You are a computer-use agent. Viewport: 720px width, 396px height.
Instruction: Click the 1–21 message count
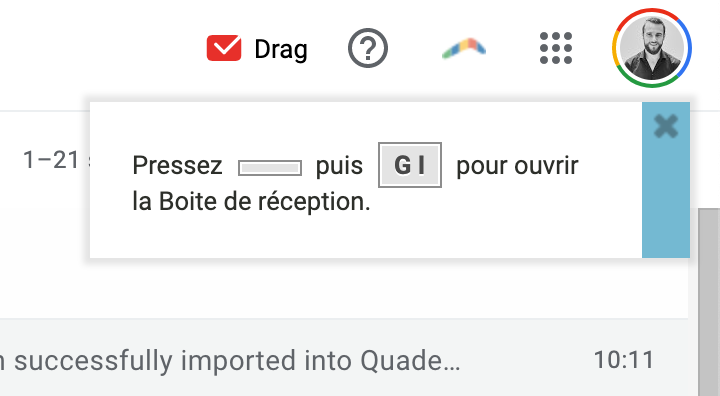pos(51,160)
